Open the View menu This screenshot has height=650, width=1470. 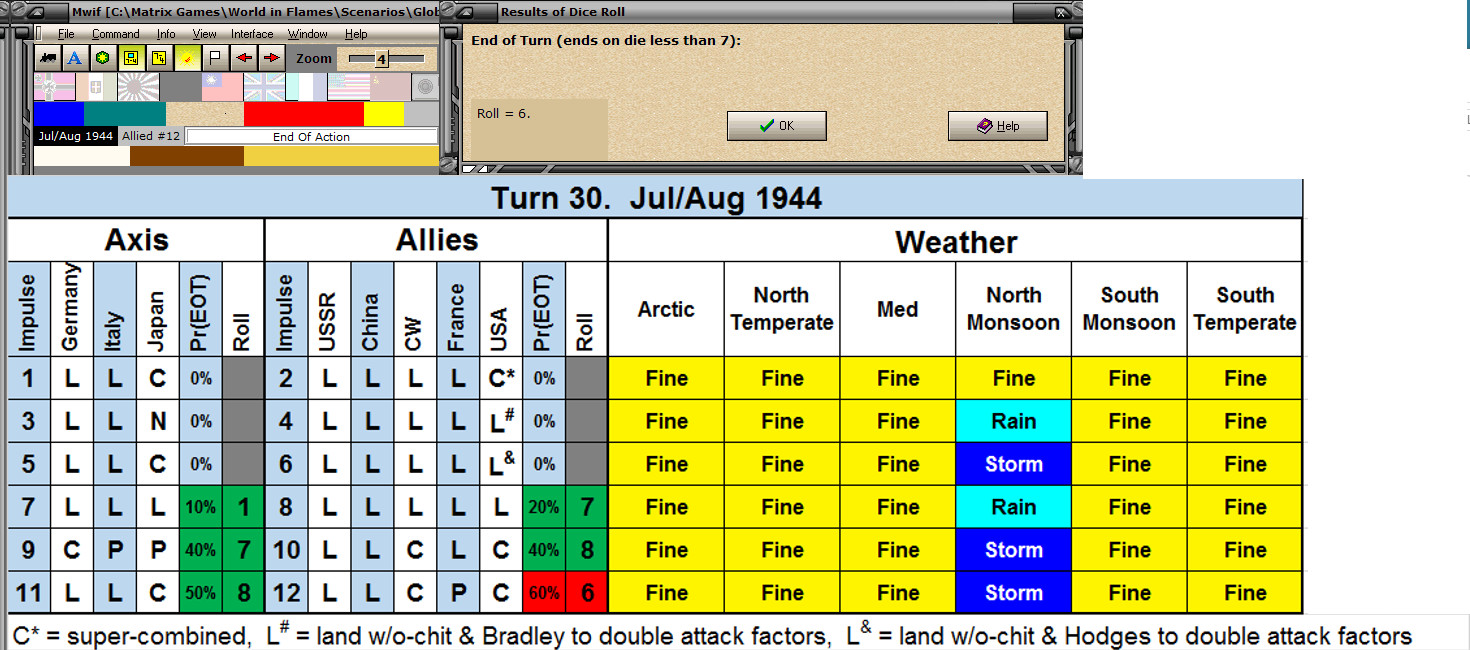[204, 34]
